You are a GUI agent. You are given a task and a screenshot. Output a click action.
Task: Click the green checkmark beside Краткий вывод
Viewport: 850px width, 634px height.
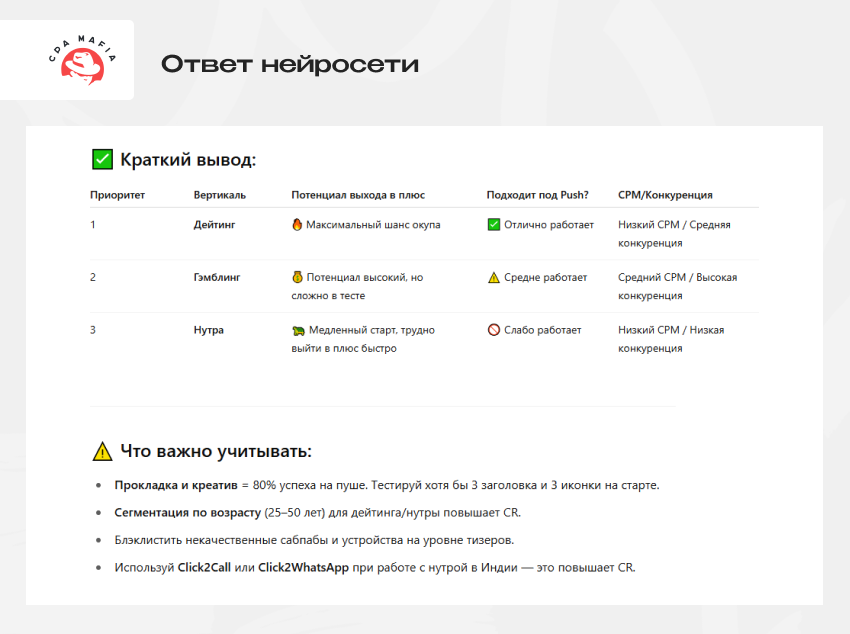tap(102, 159)
